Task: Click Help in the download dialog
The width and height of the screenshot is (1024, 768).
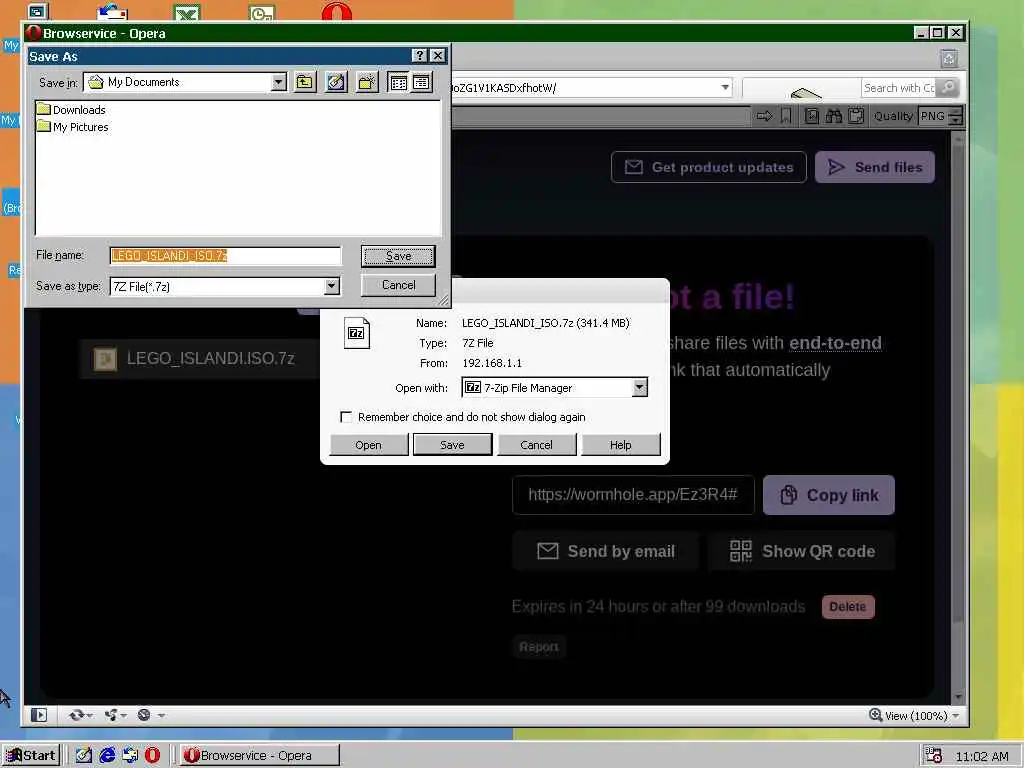Action: point(620,445)
